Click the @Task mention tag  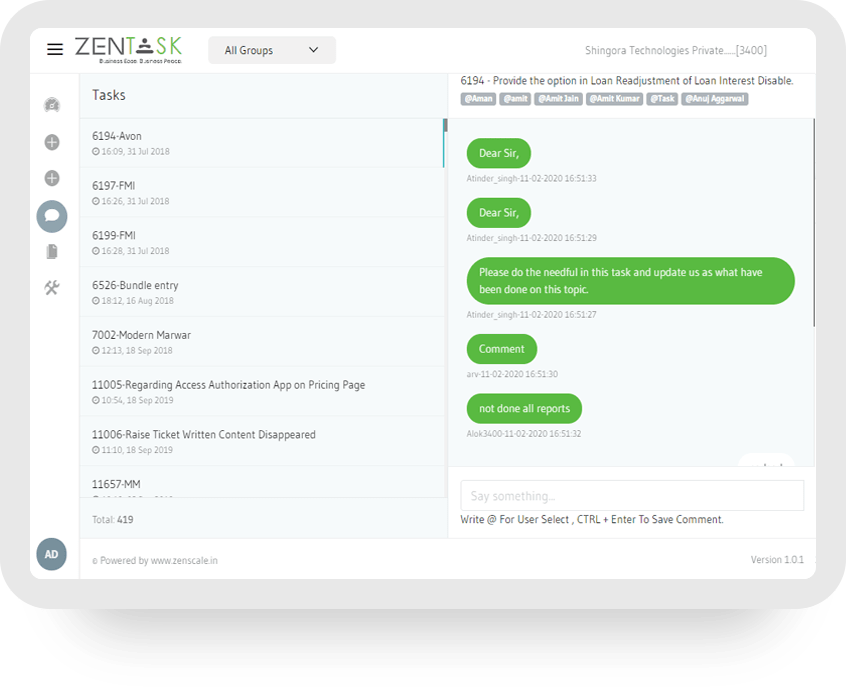coord(662,99)
